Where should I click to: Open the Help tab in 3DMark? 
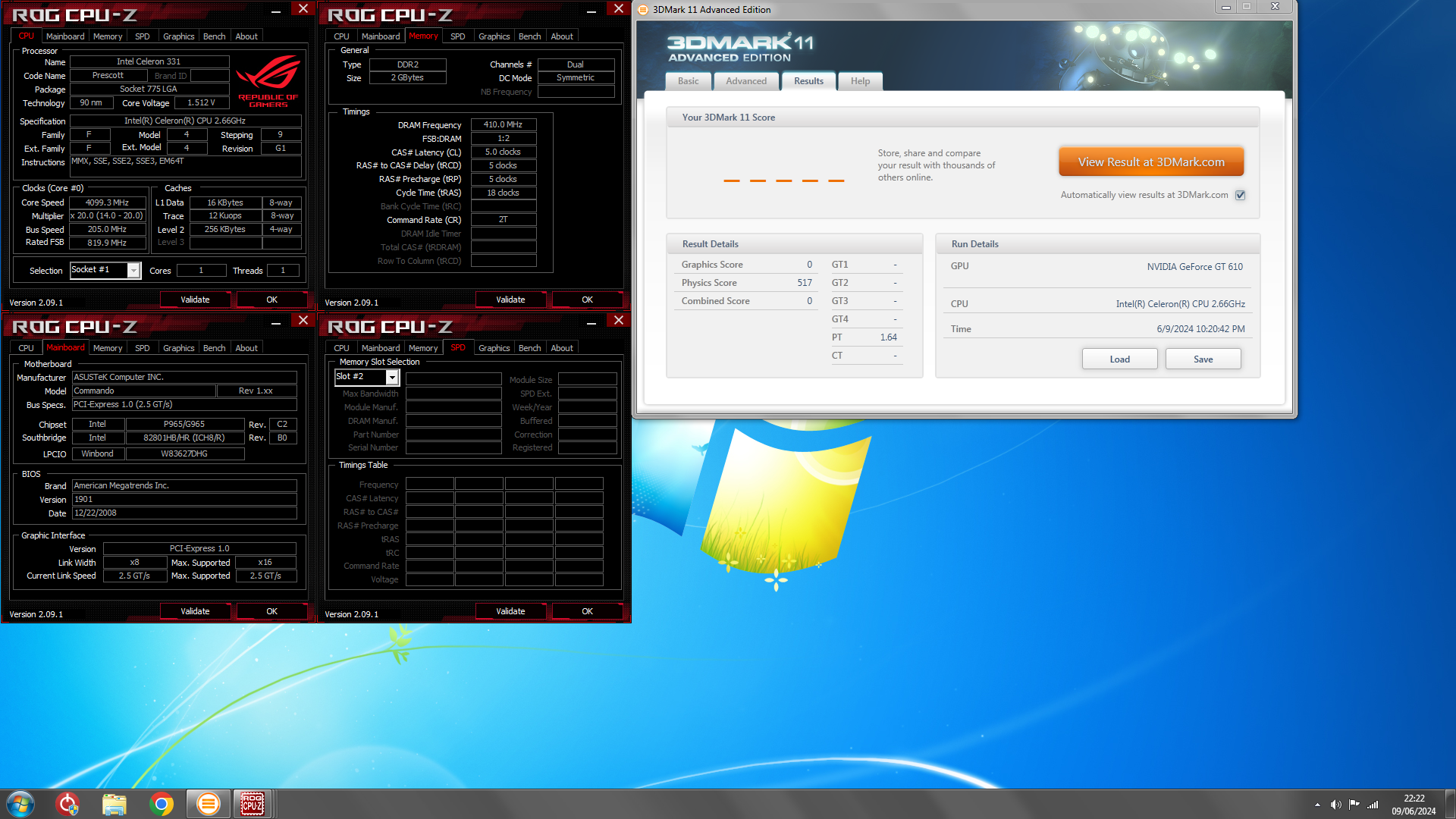(860, 81)
